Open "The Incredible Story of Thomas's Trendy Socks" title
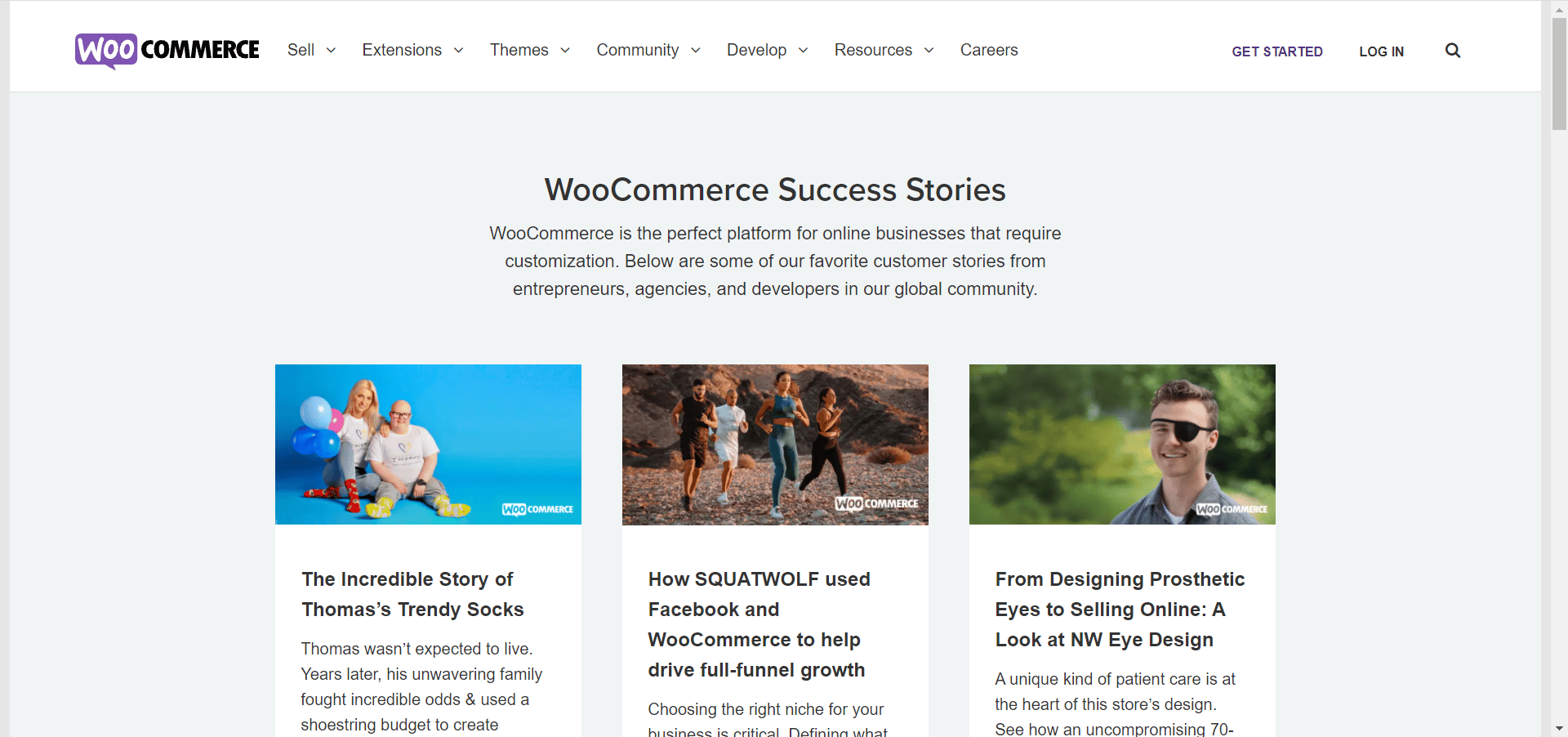The width and height of the screenshot is (1568, 737). point(412,594)
